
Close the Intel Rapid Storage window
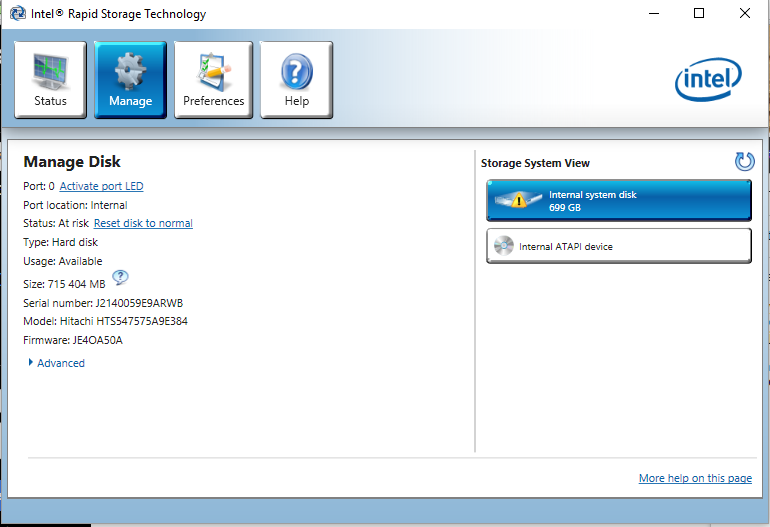(744, 13)
